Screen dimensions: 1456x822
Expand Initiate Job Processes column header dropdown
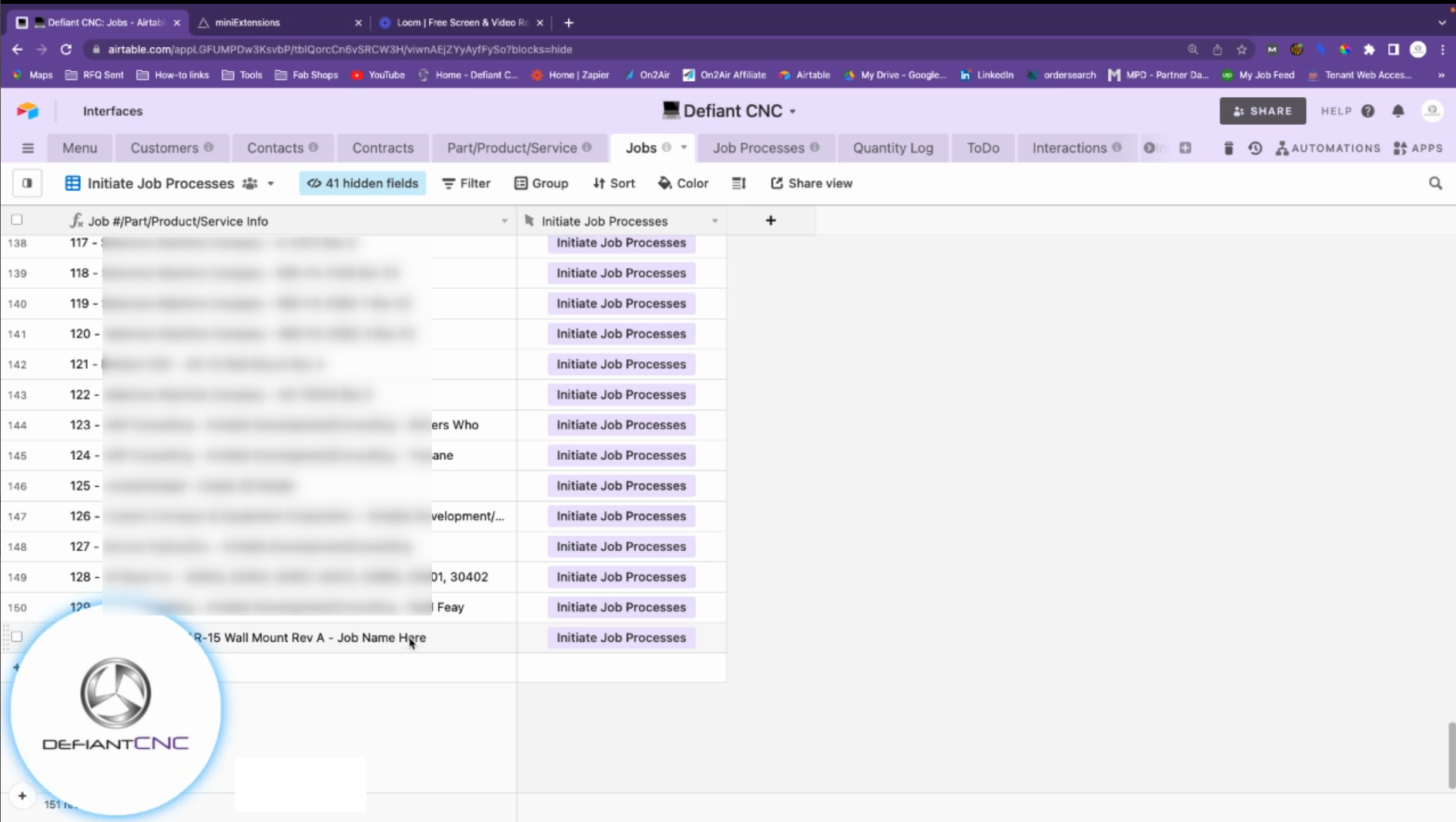715,221
